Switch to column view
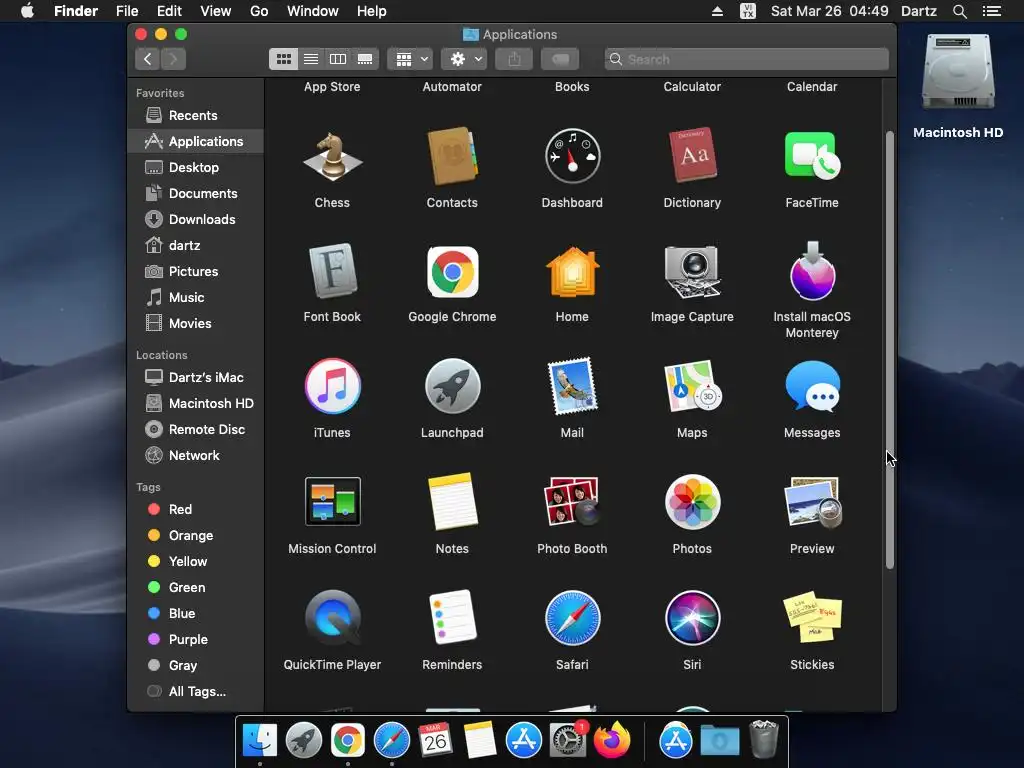Viewport: 1024px width, 768px height. point(338,59)
